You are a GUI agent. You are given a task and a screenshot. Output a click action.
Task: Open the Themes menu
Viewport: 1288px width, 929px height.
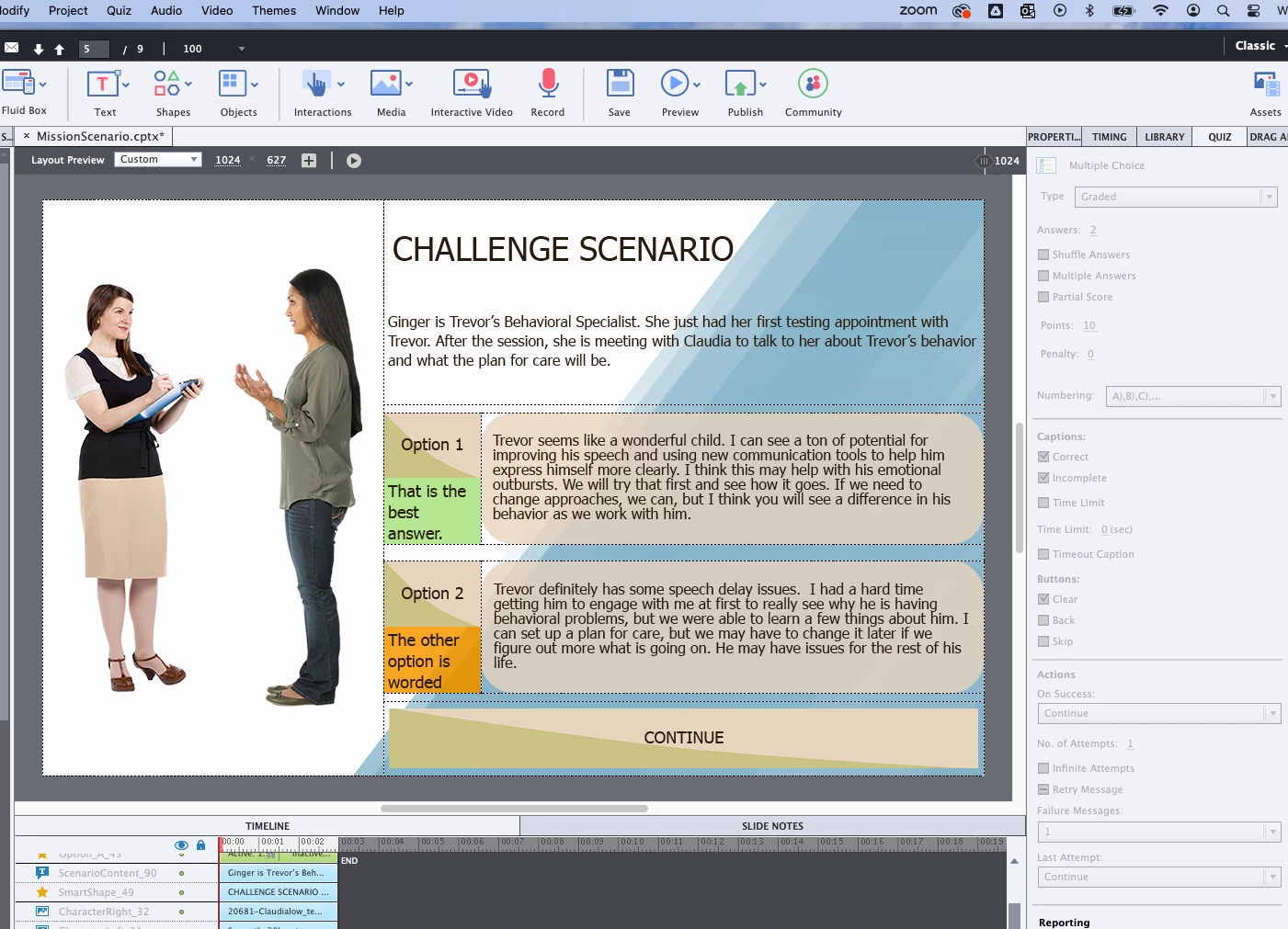274,10
